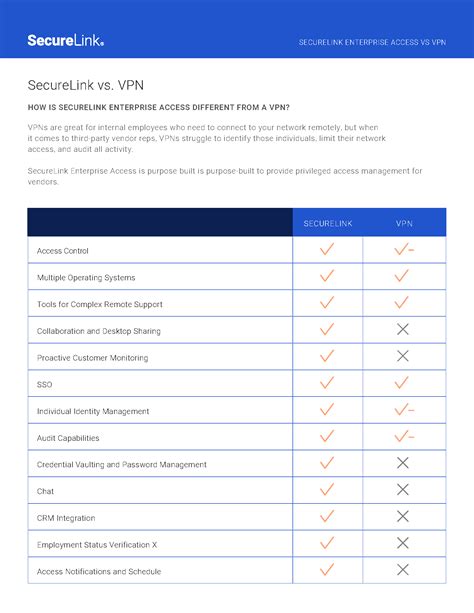Click VPN X mark for Chat row
Screen dimensions: 474x613
click(x=403, y=489)
